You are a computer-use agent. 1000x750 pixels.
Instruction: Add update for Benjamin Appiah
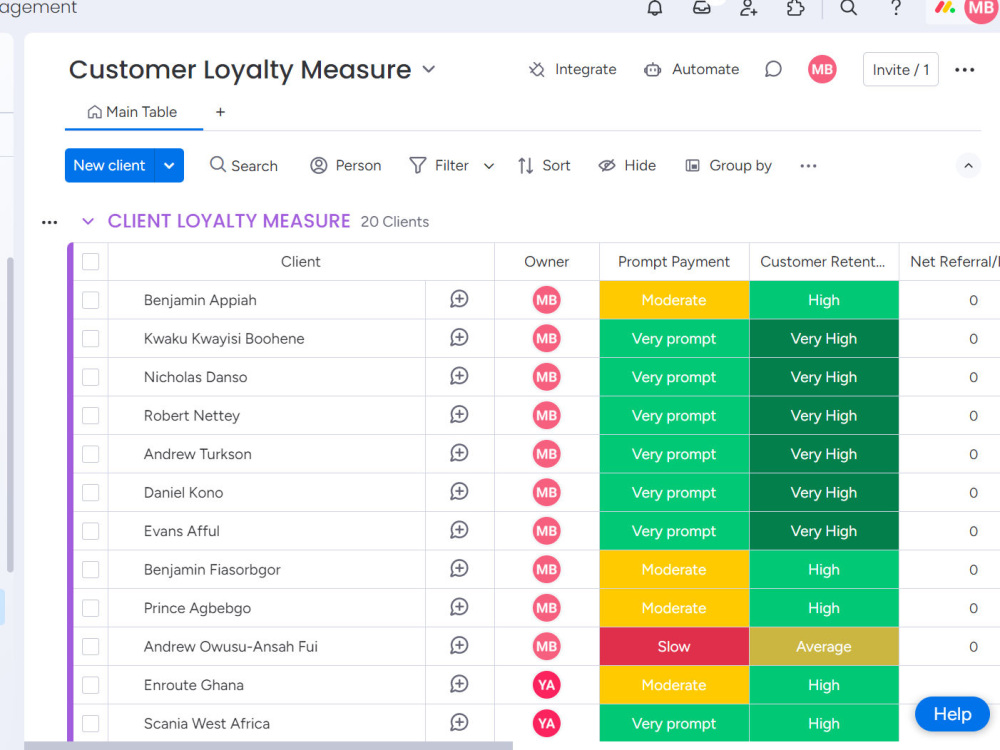coord(459,299)
